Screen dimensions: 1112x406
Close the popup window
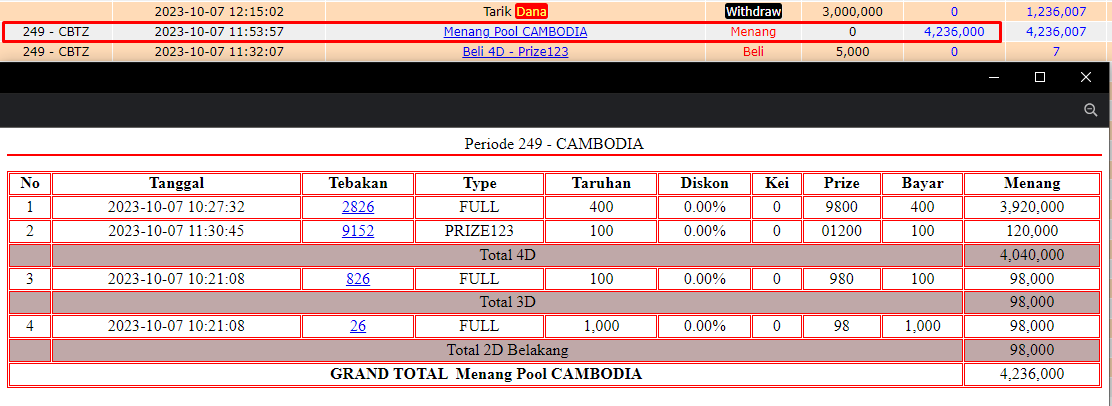click(x=1086, y=77)
